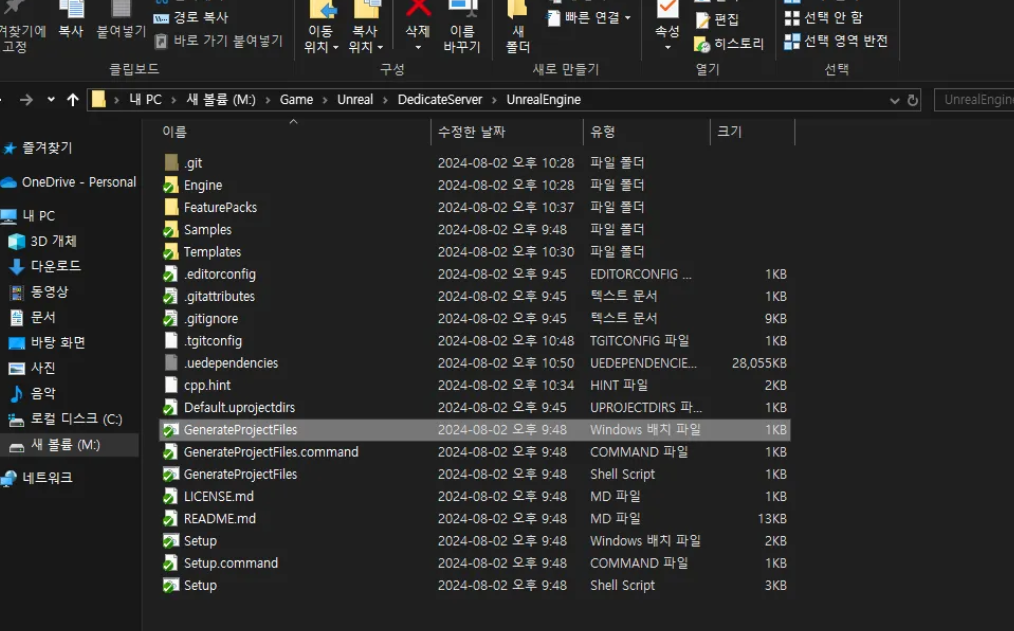Select the LICENSE.md file icon
The height and width of the screenshot is (631, 1014).
[x=170, y=497]
